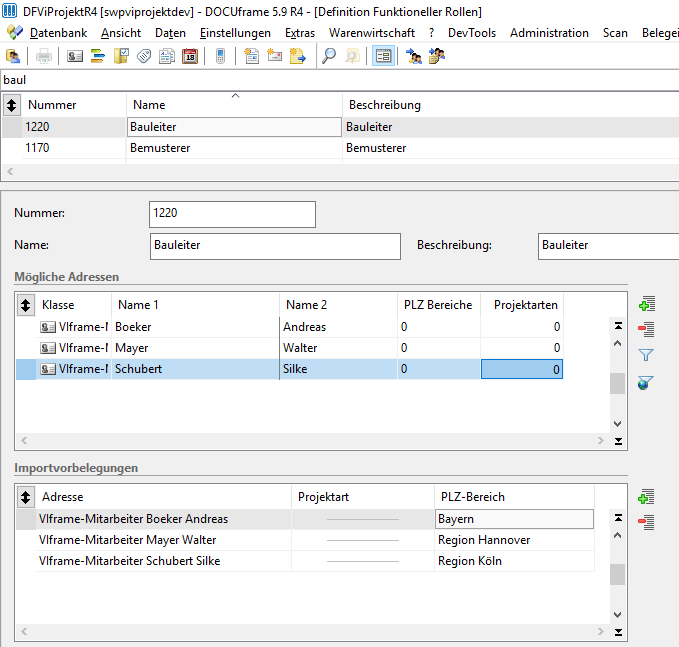Screen dimensions: 679x647
Task: Click the note with users icon
Action: [436, 56]
